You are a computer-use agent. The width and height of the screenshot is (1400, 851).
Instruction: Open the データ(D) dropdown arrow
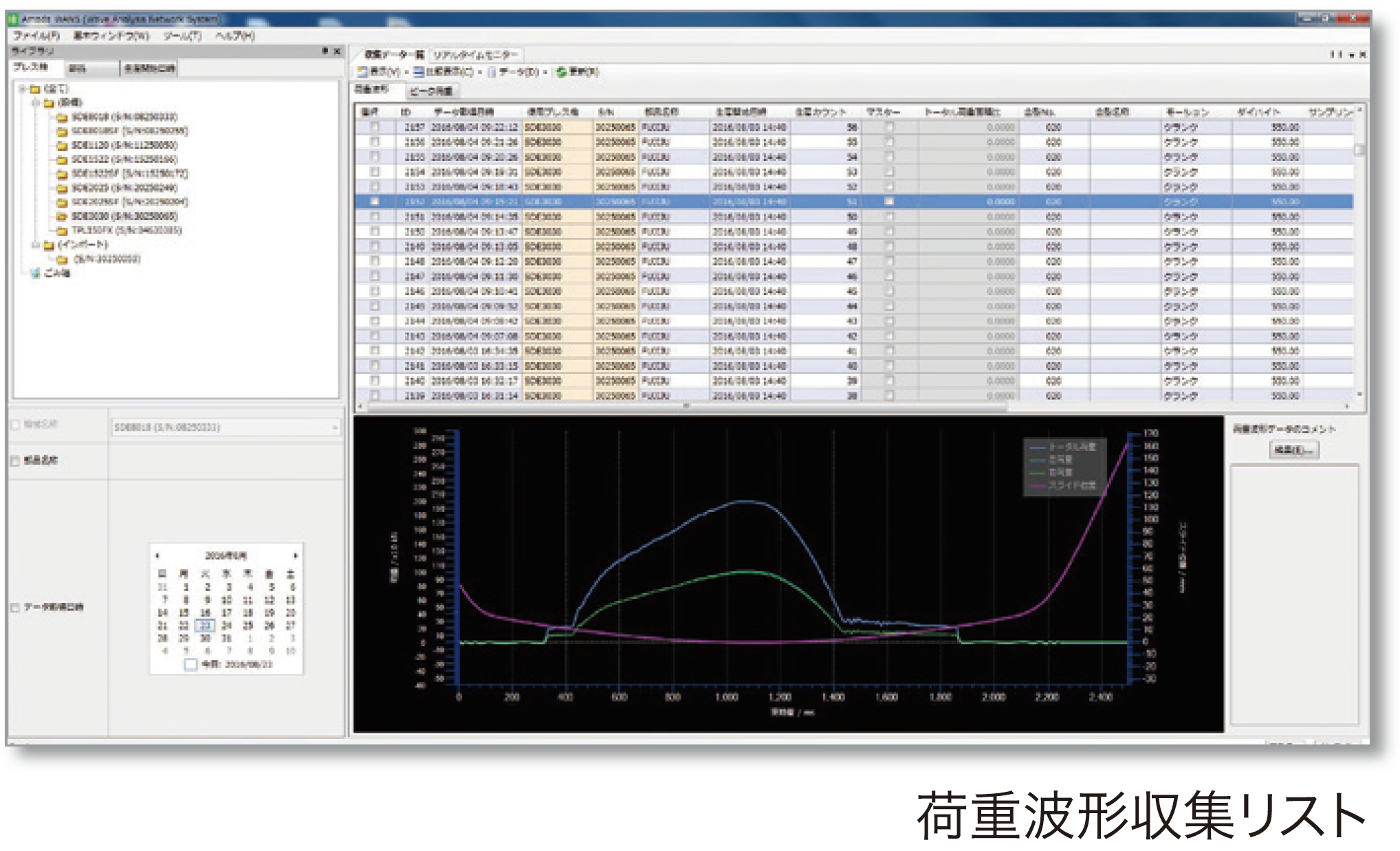click(x=545, y=72)
